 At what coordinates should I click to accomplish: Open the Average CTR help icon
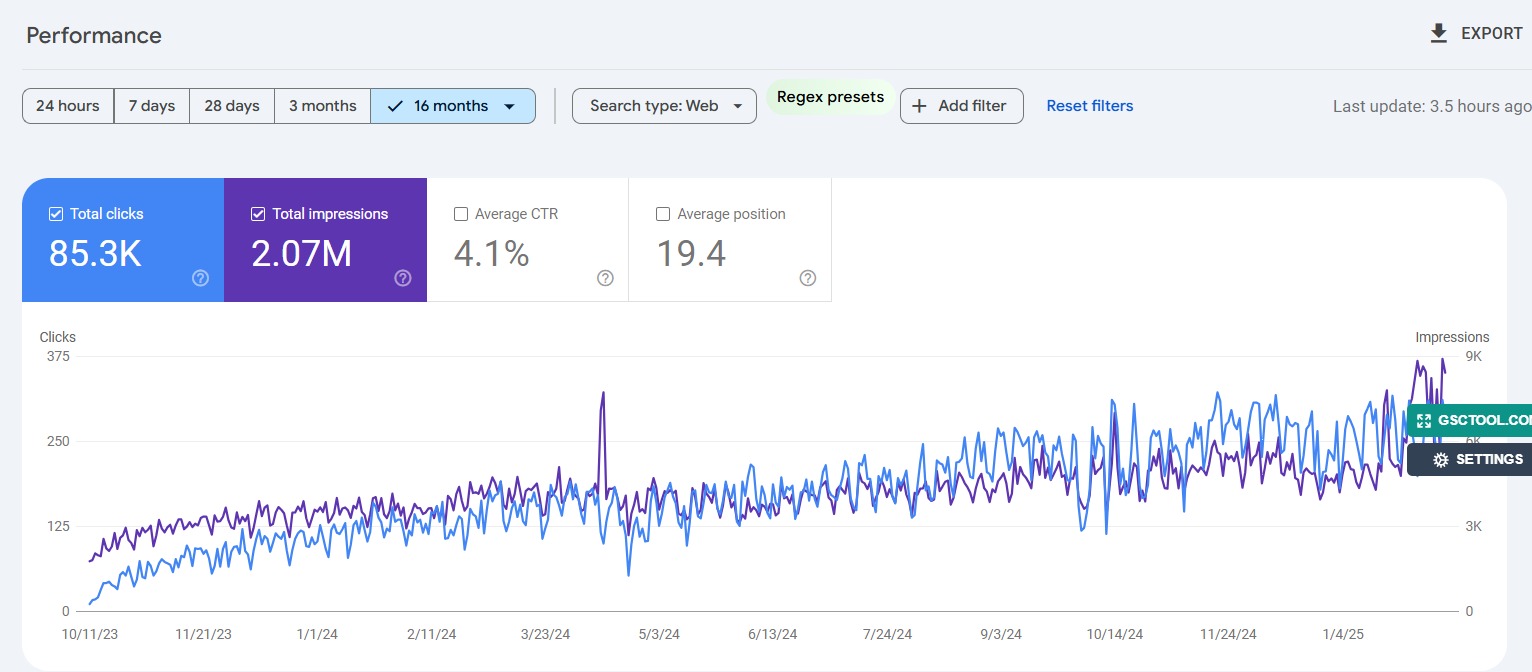coord(605,278)
